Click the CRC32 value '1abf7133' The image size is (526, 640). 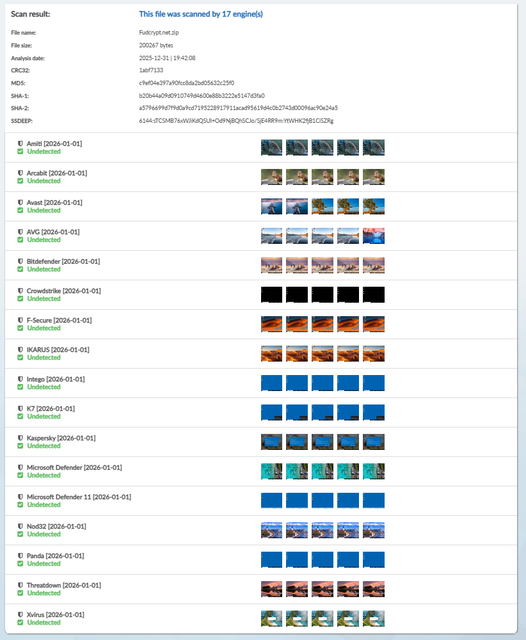(x=151, y=70)
